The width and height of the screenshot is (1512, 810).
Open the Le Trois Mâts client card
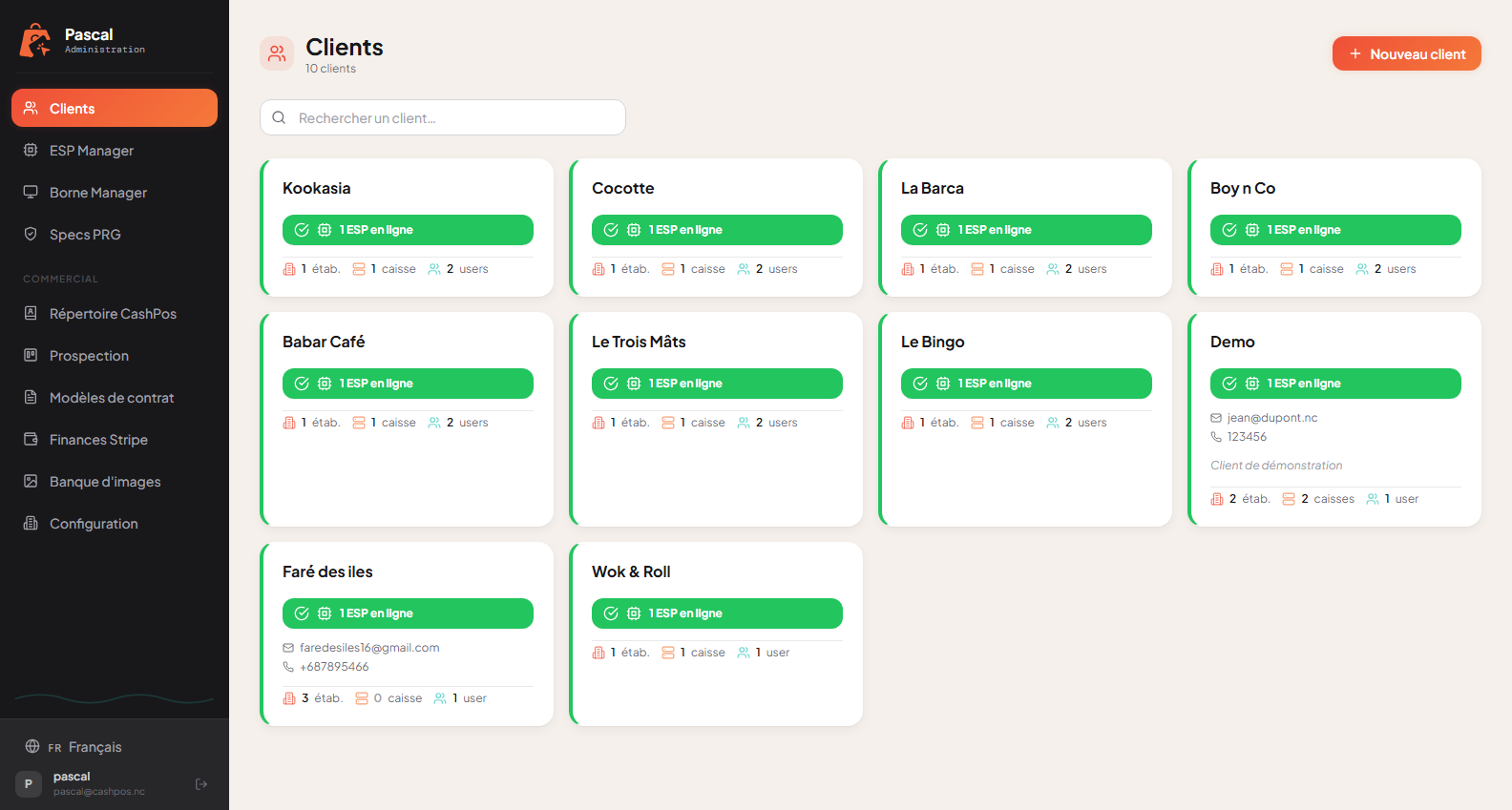pos(716,419)
